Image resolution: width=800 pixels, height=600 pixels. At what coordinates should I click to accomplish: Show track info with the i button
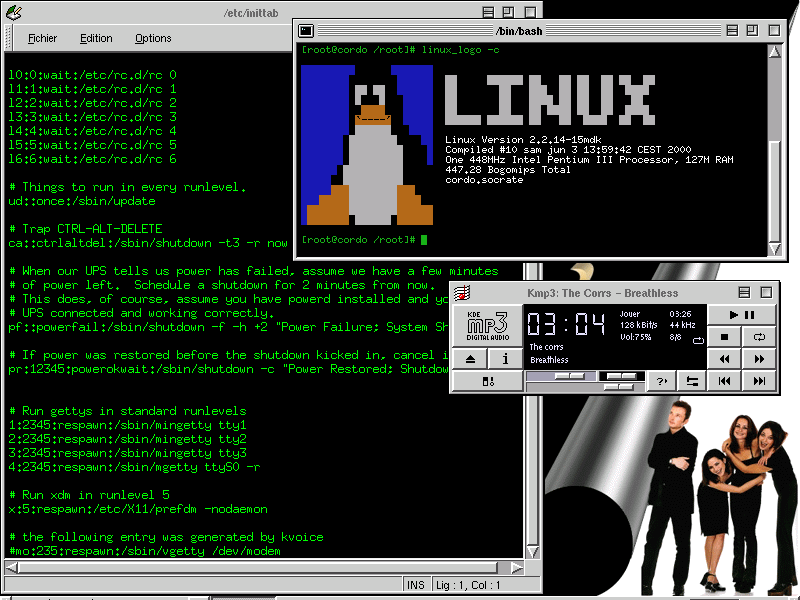click(x=505, y=359)
